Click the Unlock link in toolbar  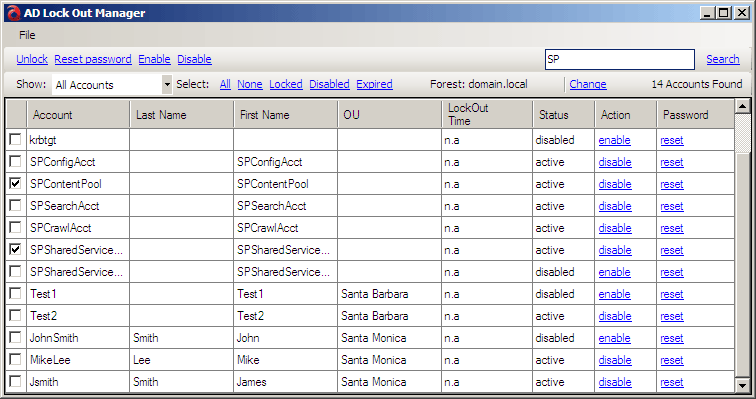pos(32,59)
